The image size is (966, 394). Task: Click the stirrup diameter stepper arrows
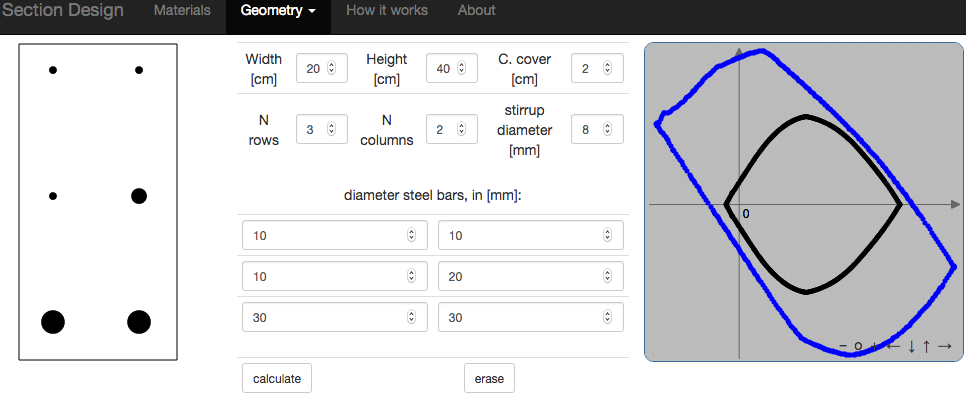tap(607, 129)
